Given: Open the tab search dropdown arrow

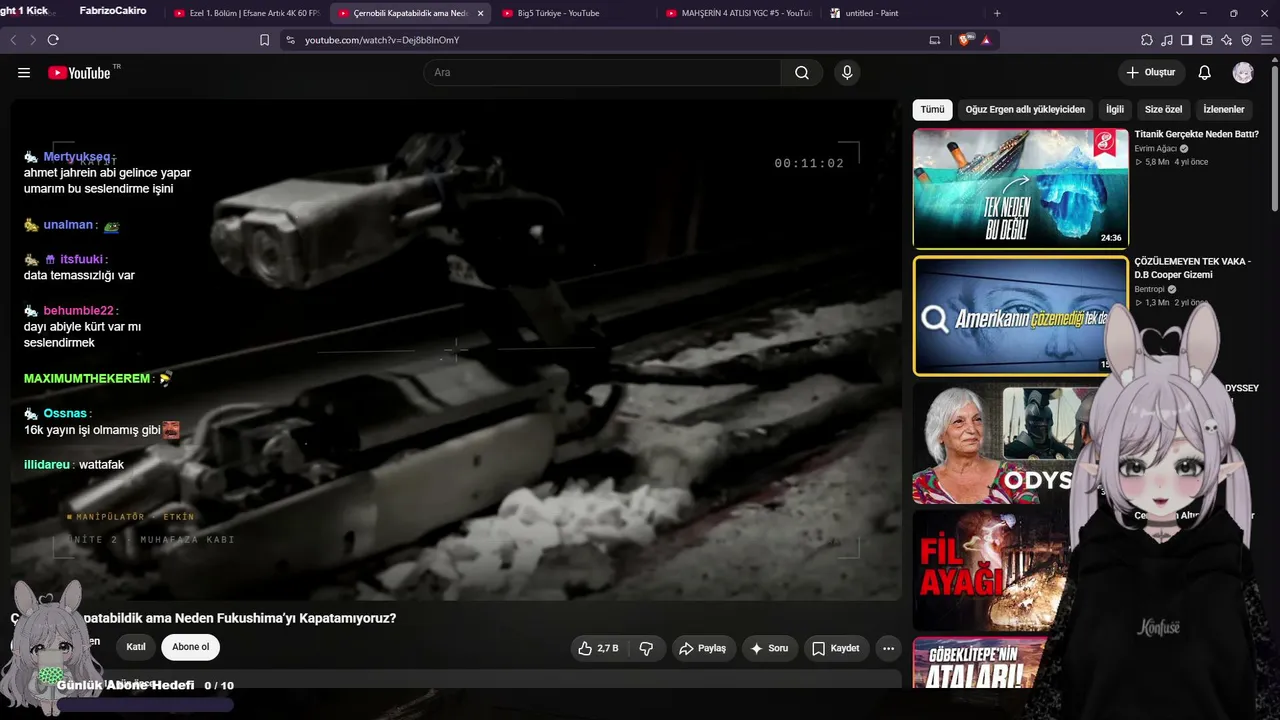Looking at the screenshot, I should (1179, 13).
